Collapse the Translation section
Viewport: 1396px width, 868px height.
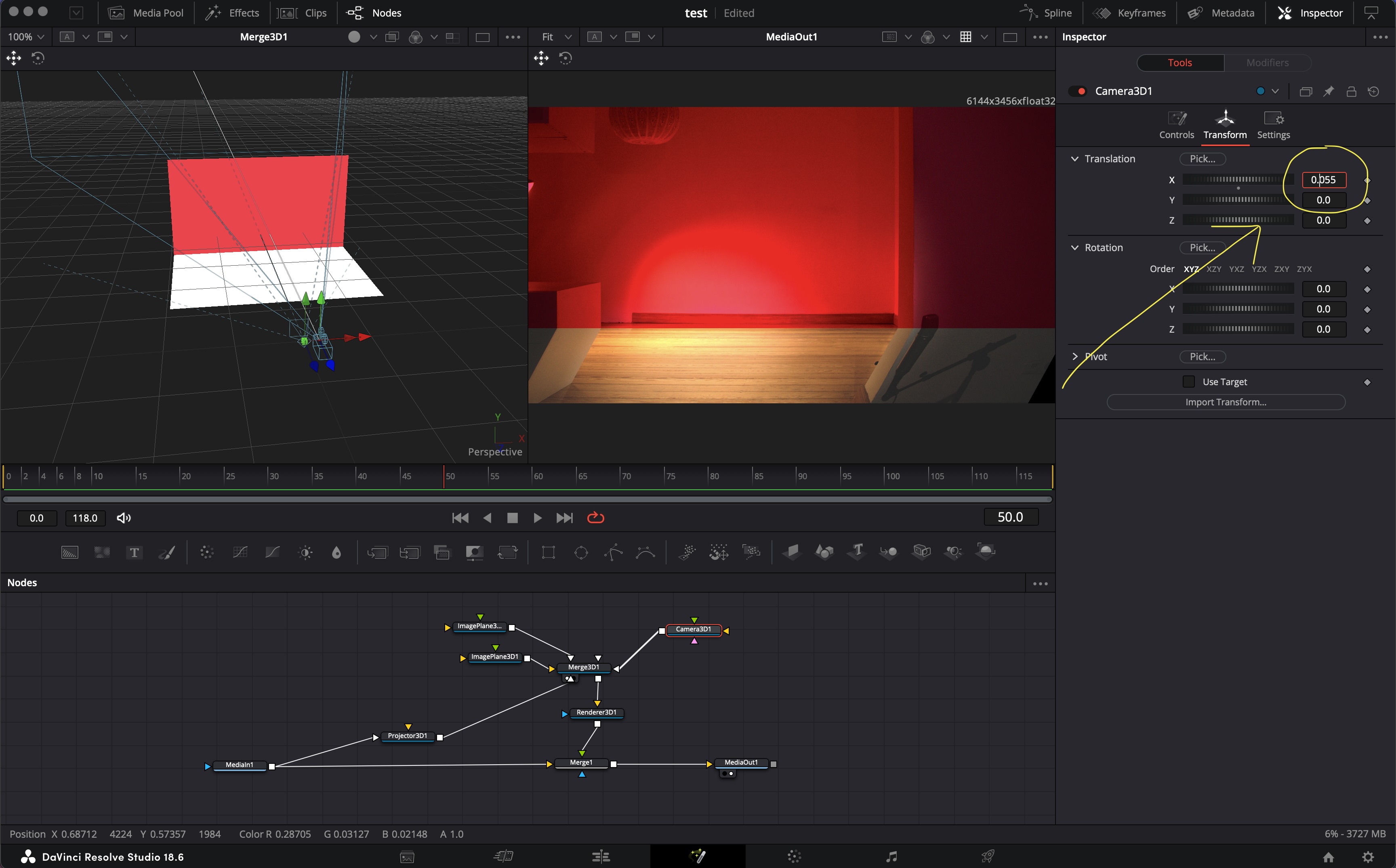[x=1075, y=159]
